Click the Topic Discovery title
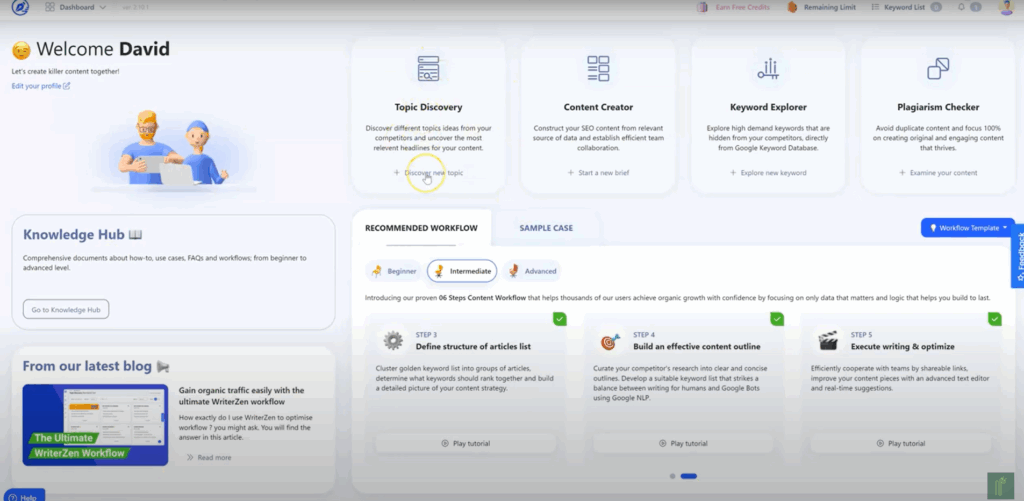 tap(428, 107)
